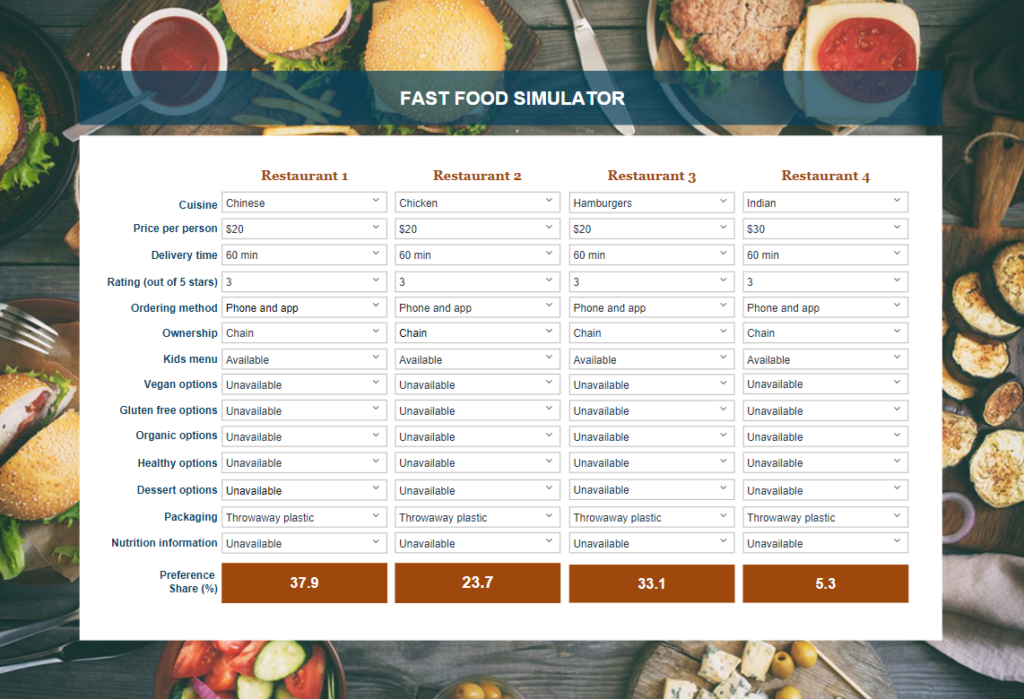Image resolution: width=1024 pixels, height=699 pixels.
Task: Click the Fast Food Simulator title banner
Action: 512,98
